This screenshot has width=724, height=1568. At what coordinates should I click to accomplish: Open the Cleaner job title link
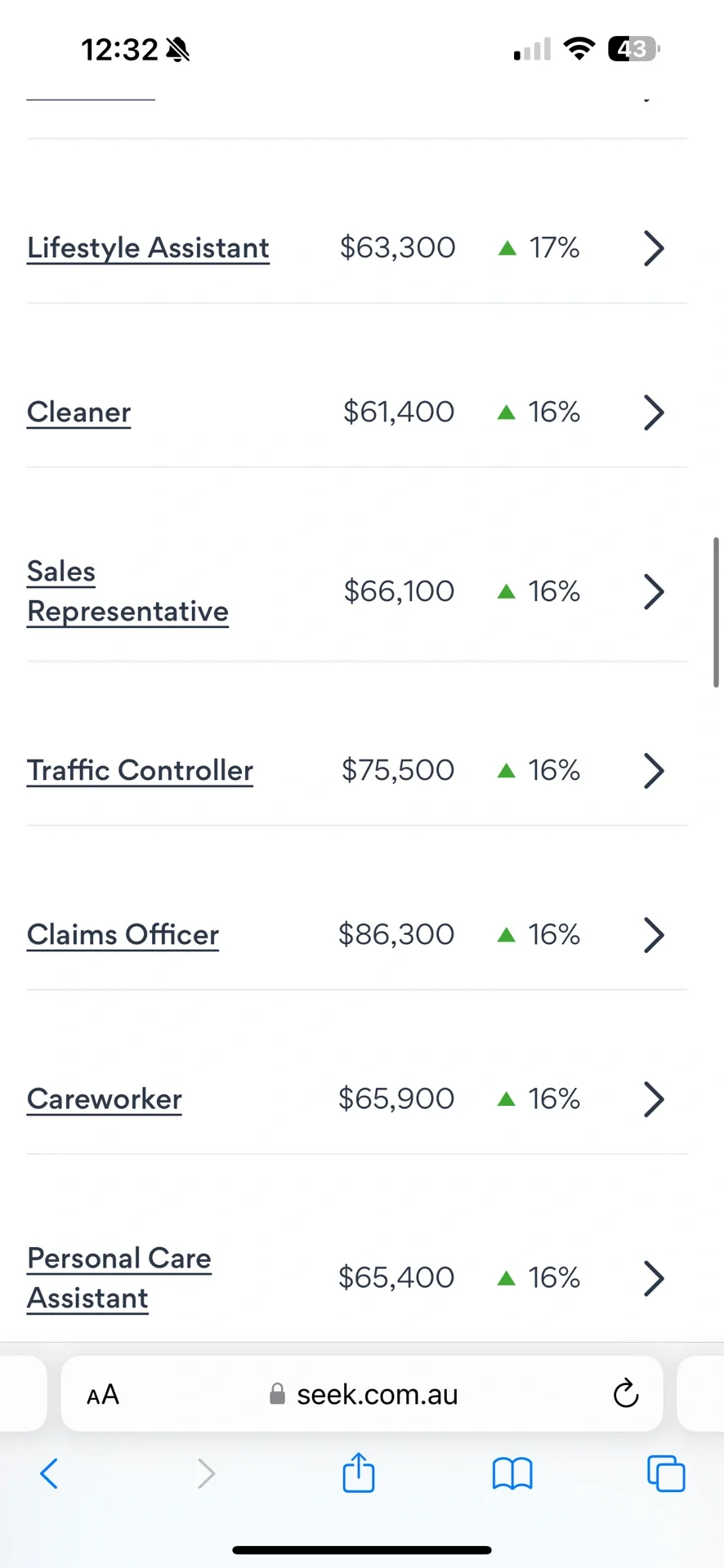click(78, 412)
